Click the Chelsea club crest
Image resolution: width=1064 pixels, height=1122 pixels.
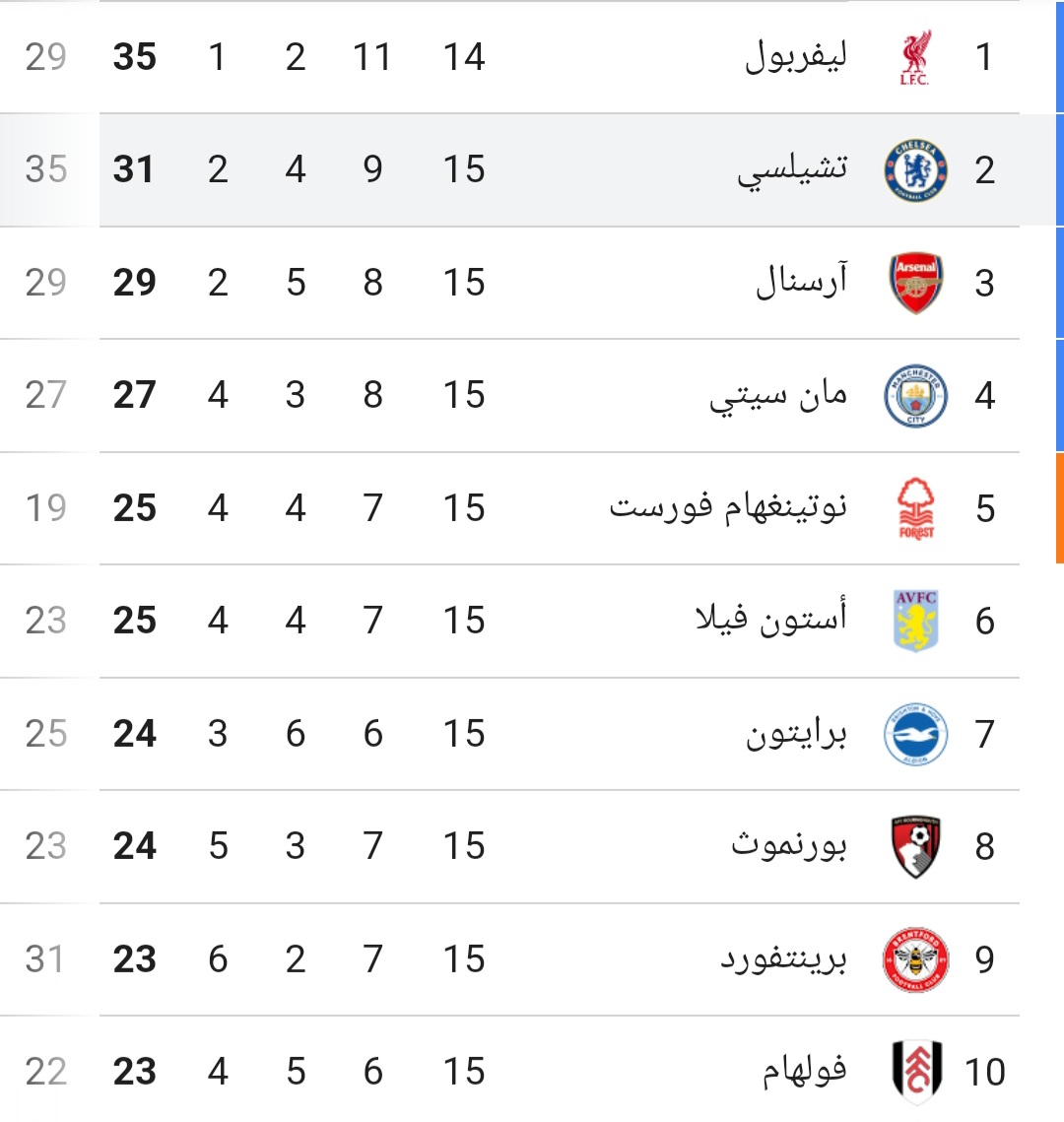click(916, 170)
